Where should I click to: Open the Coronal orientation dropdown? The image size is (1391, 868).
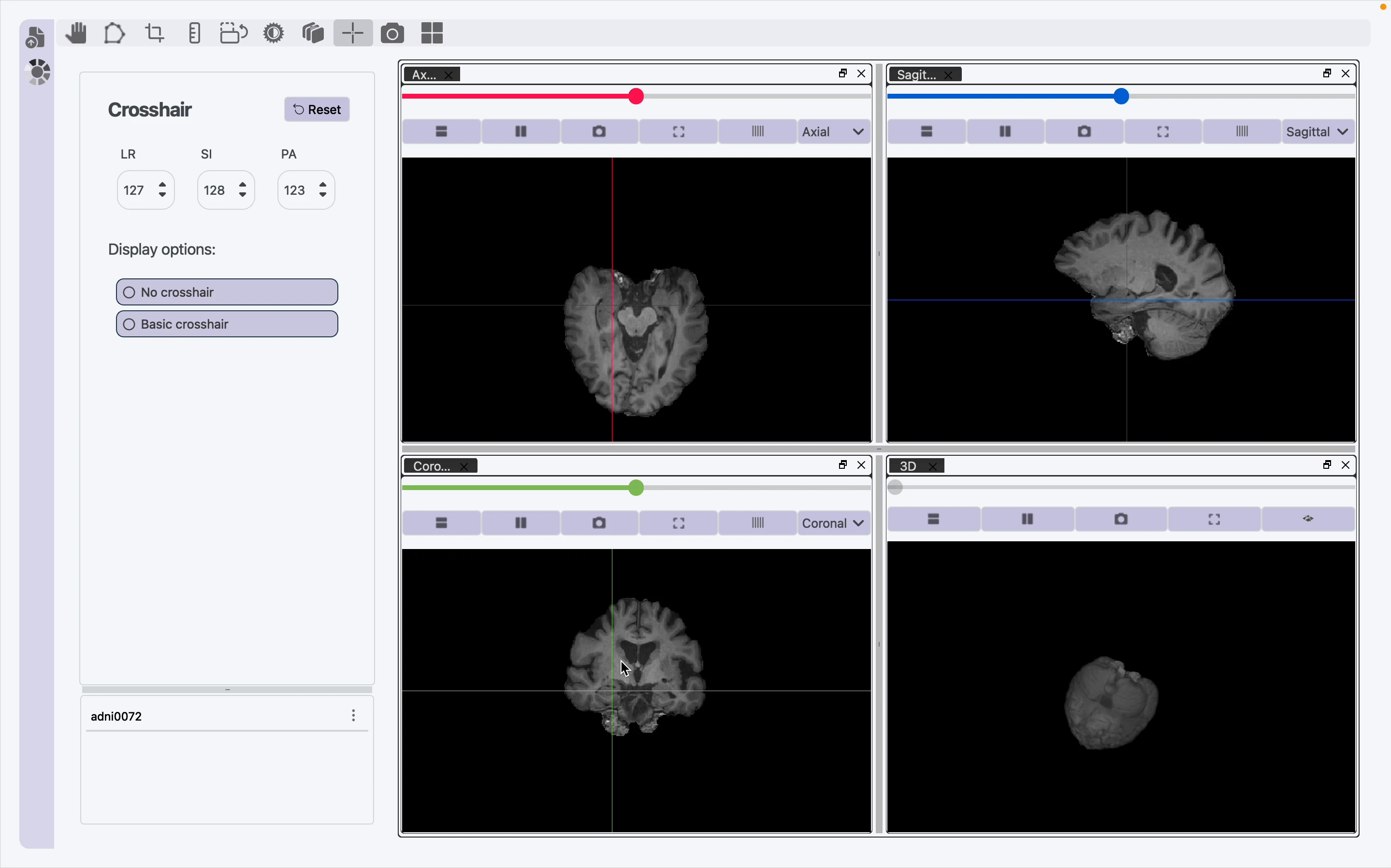pos(834,523)
